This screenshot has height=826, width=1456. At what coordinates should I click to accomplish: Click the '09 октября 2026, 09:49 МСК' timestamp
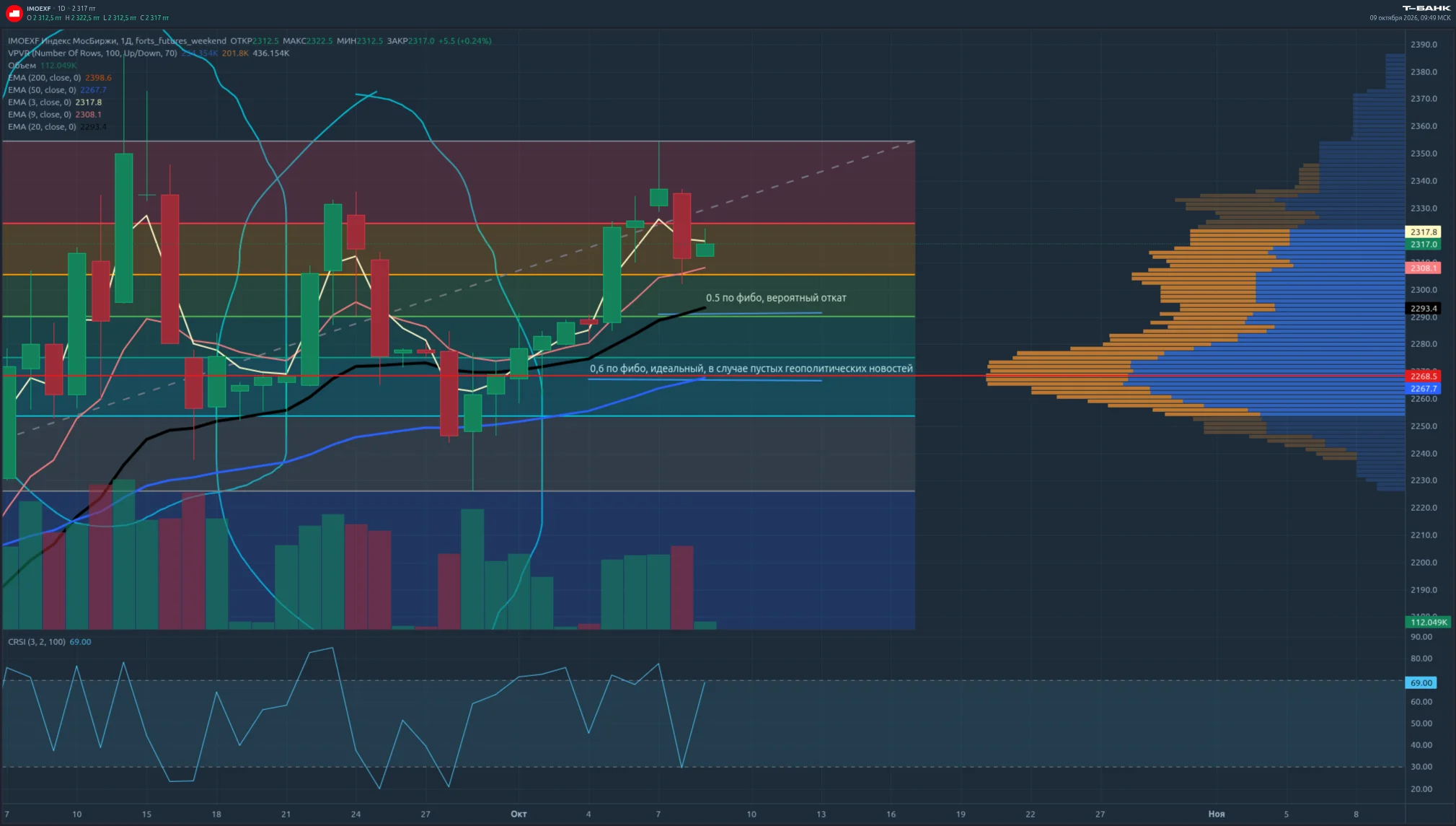coord(1410,18)
